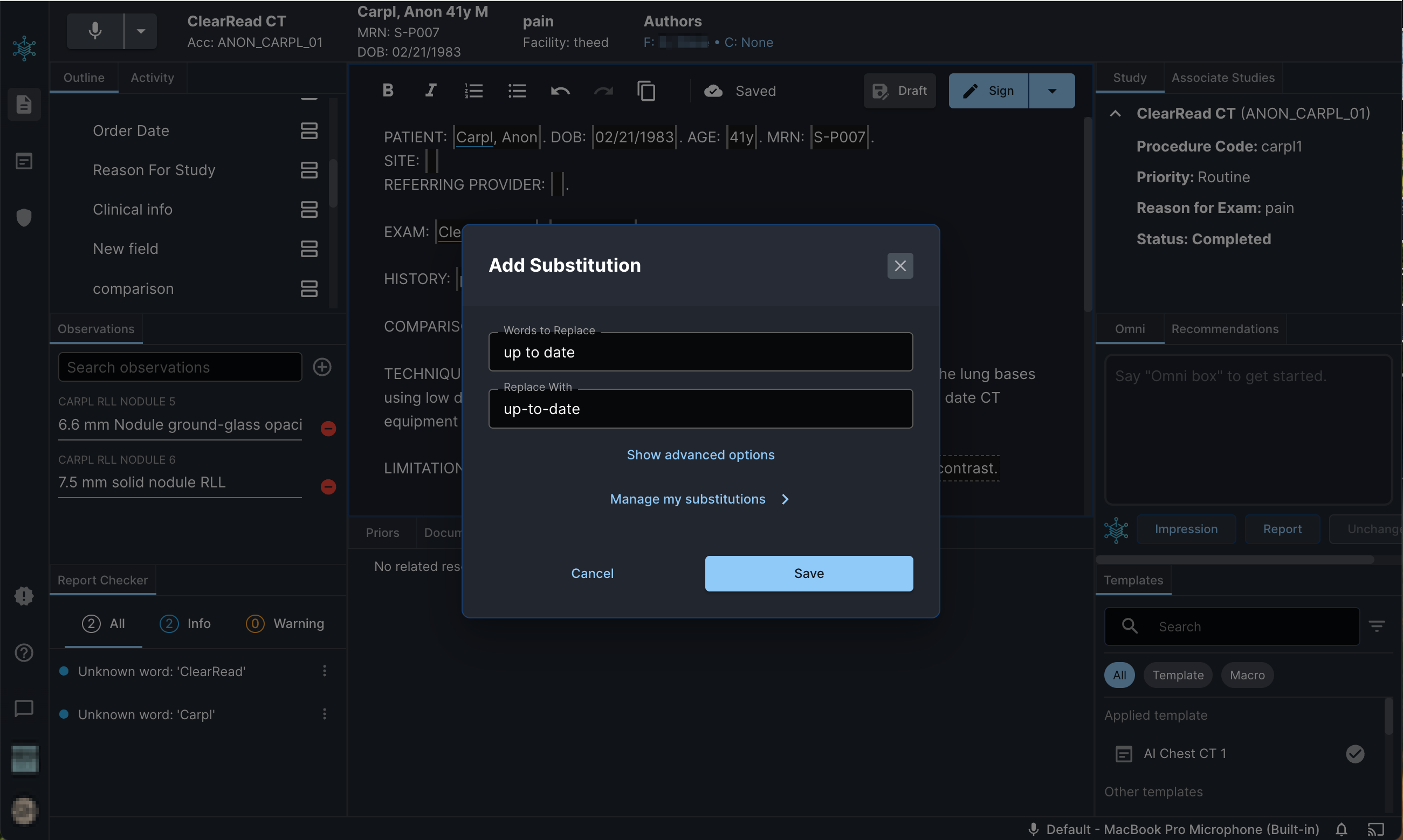Undo the last edit
The image size is (1403, 840).
coord(560,91)
